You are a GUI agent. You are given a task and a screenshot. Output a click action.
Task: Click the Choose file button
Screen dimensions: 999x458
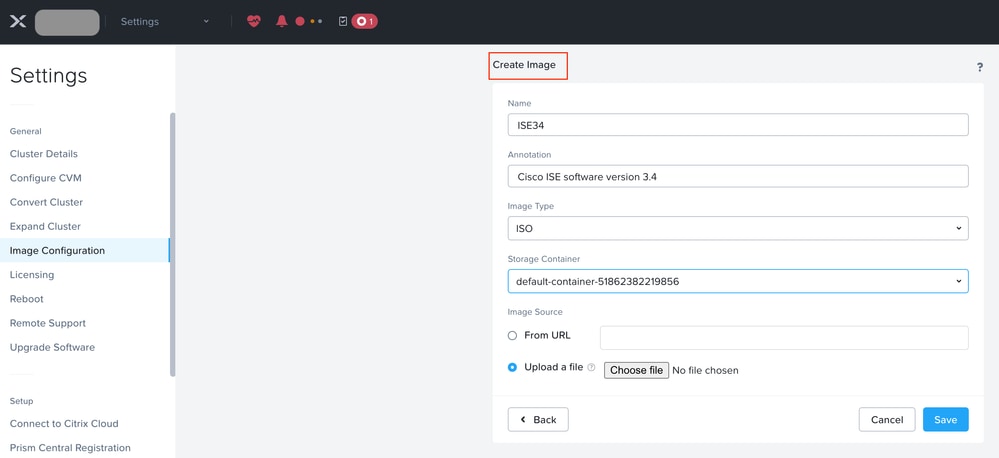click(x=636, y=370)
